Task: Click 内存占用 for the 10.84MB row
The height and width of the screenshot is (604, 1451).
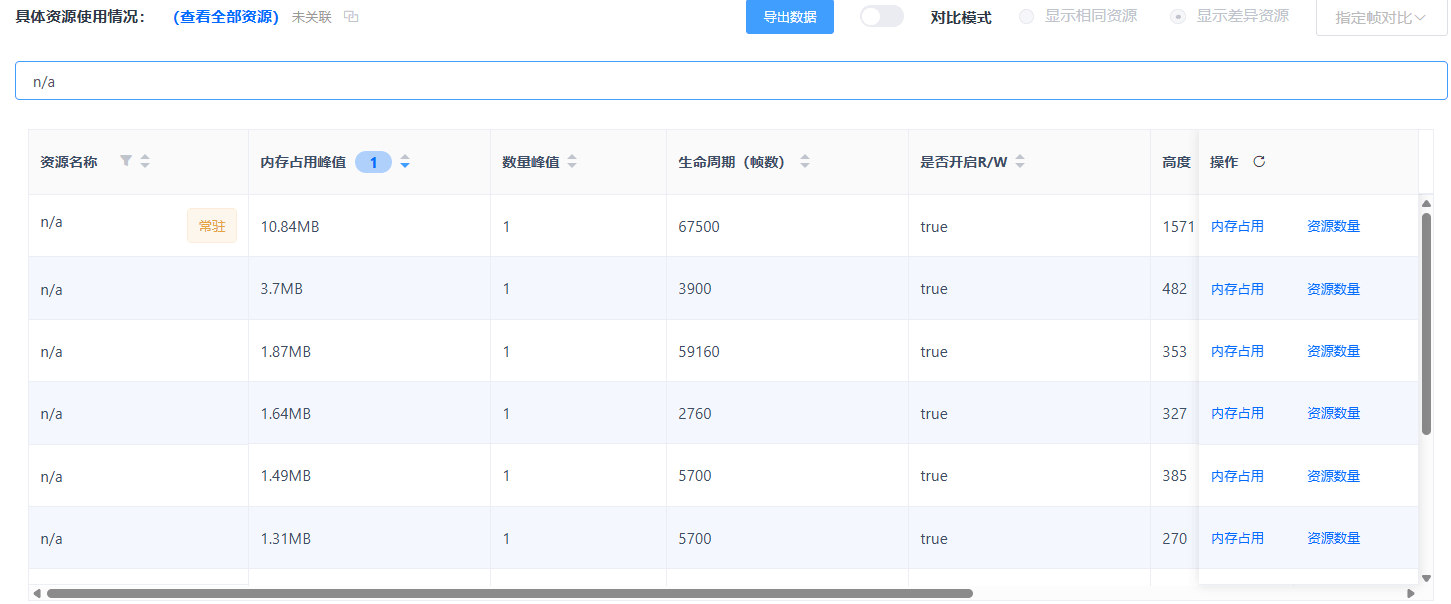Action: pos(1237,226)
